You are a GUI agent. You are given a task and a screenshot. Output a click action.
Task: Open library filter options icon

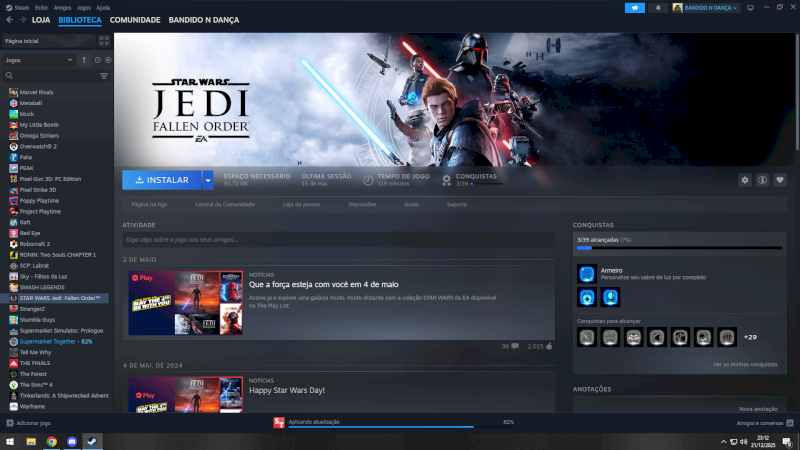tap(104, 75)
